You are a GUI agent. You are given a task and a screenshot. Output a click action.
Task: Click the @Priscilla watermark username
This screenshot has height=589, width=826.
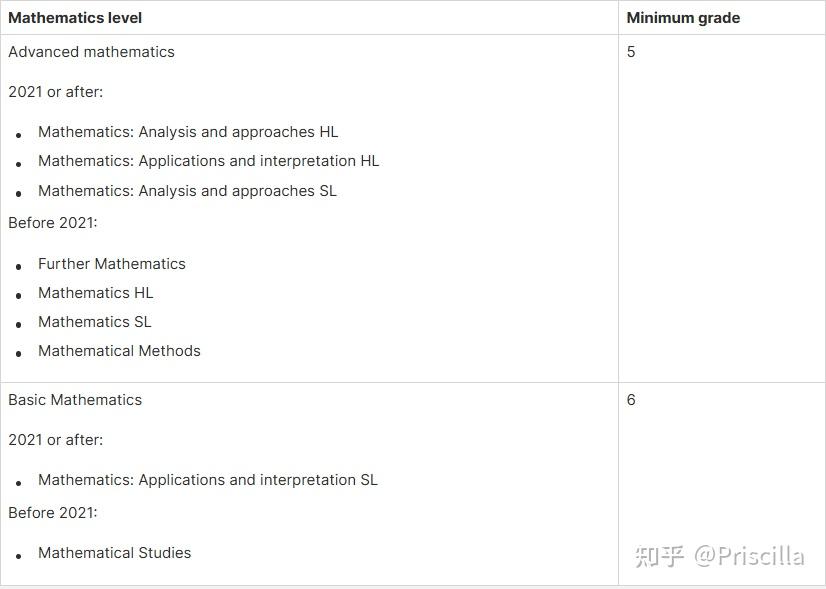750,556
